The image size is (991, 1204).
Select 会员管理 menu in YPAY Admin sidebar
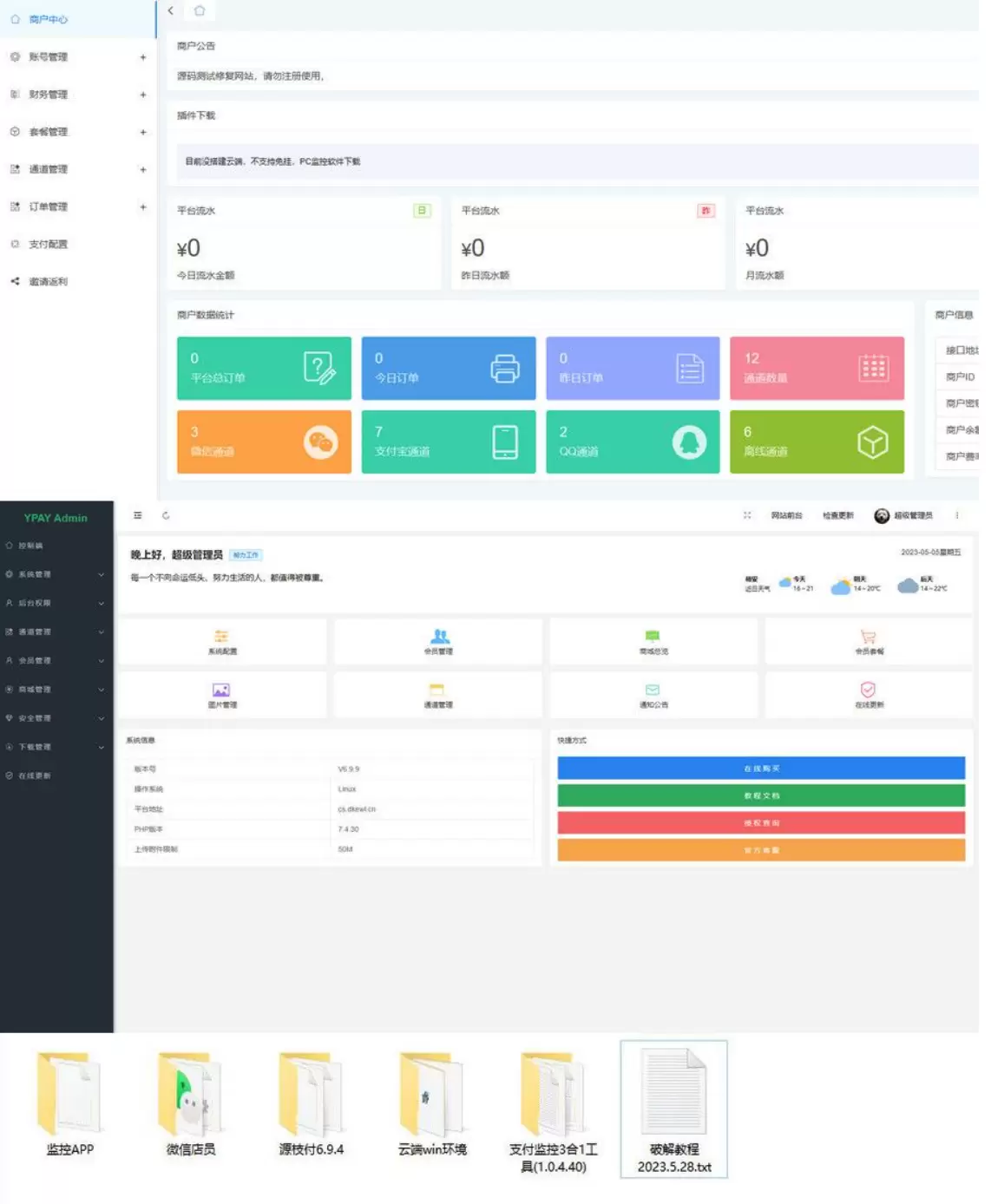[56, 661]
